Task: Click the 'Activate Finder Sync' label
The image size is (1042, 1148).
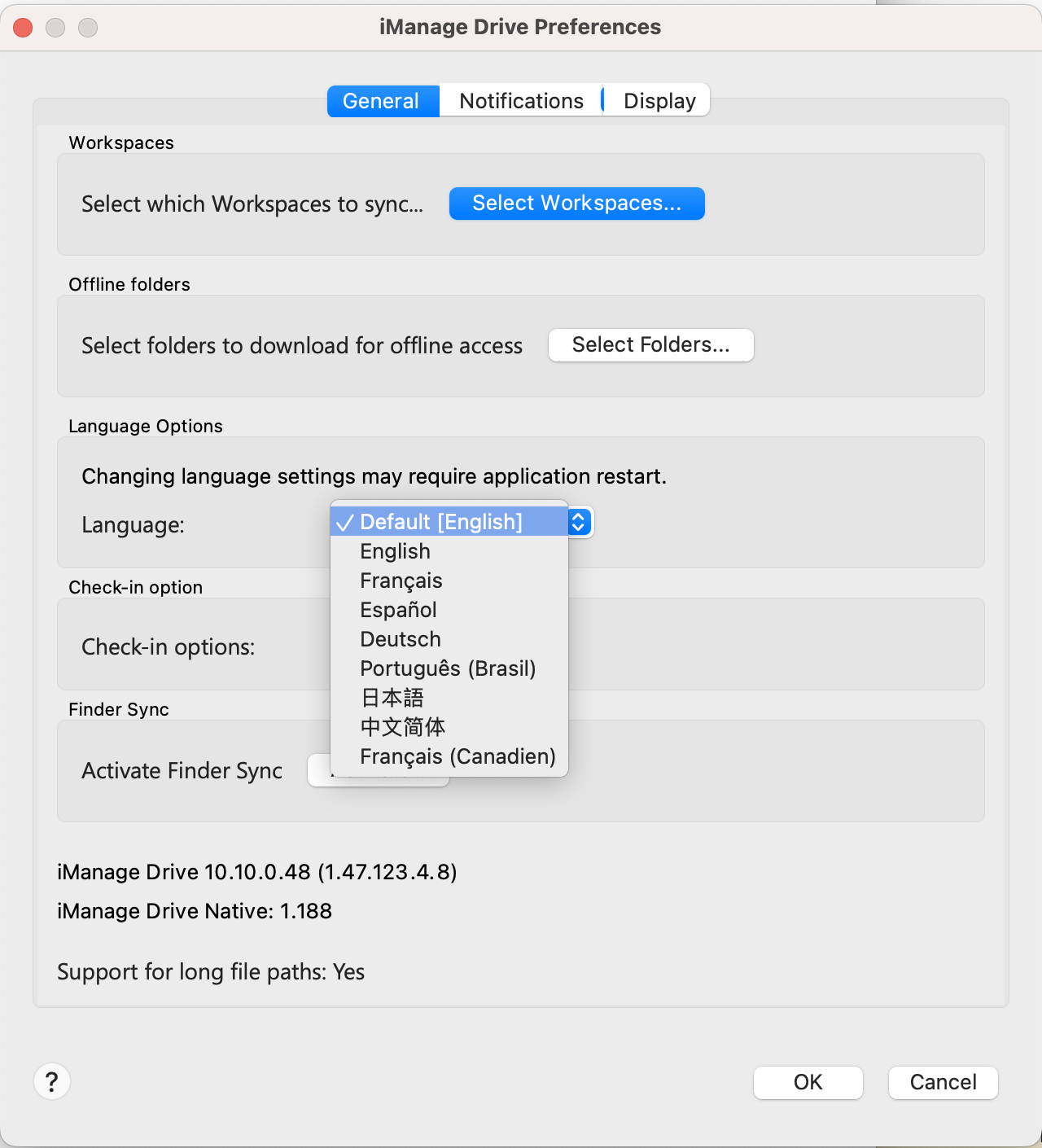Action: [182, 771]
